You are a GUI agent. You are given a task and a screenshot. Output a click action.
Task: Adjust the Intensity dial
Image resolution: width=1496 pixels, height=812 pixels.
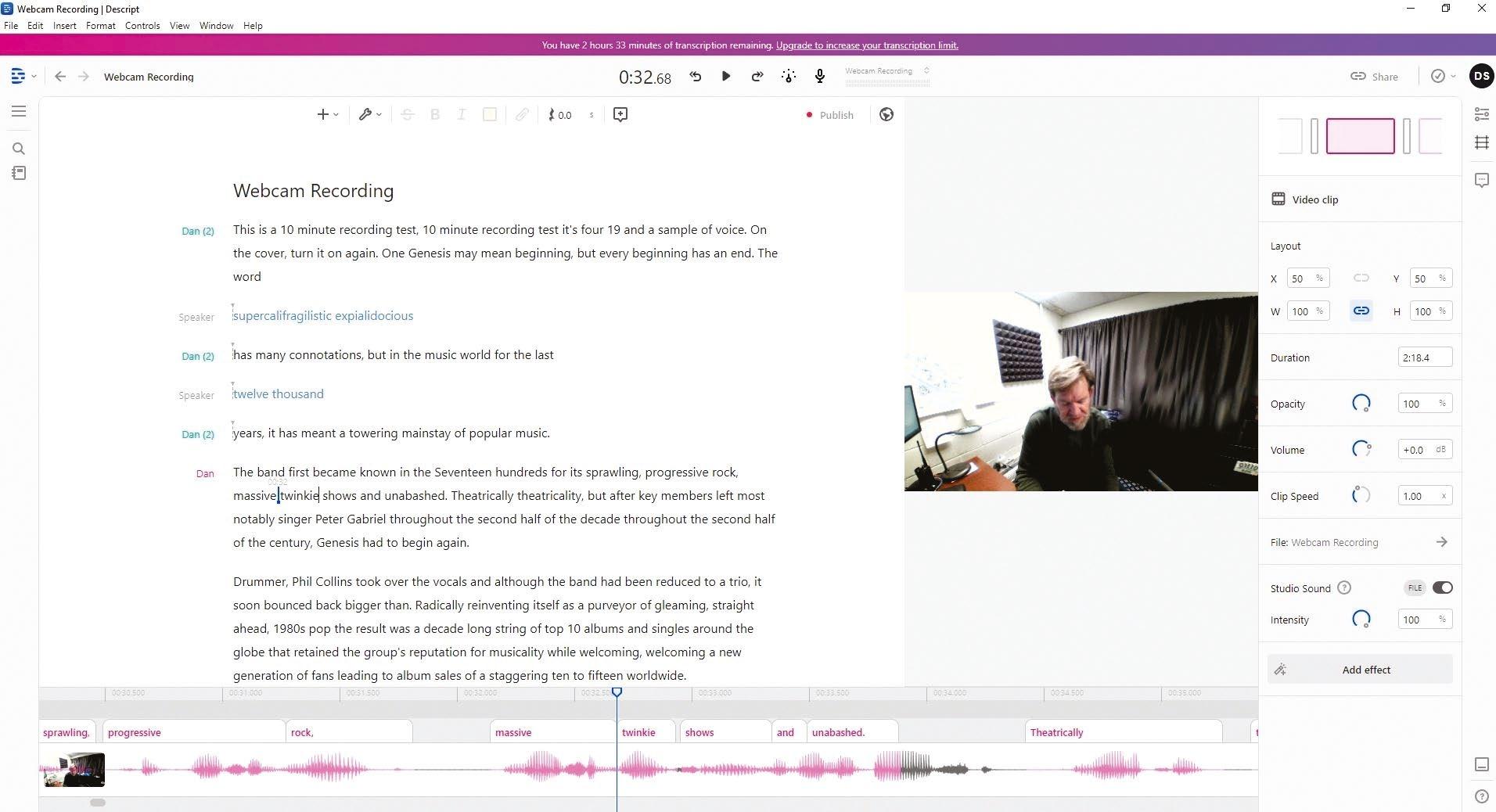tap(1361, 619)
